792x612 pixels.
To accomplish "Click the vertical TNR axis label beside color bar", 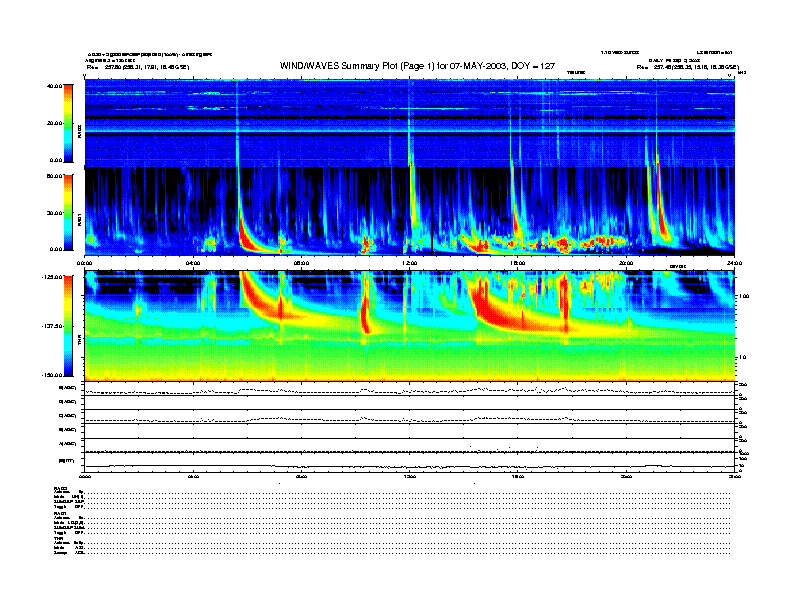I will pos(79,342).
